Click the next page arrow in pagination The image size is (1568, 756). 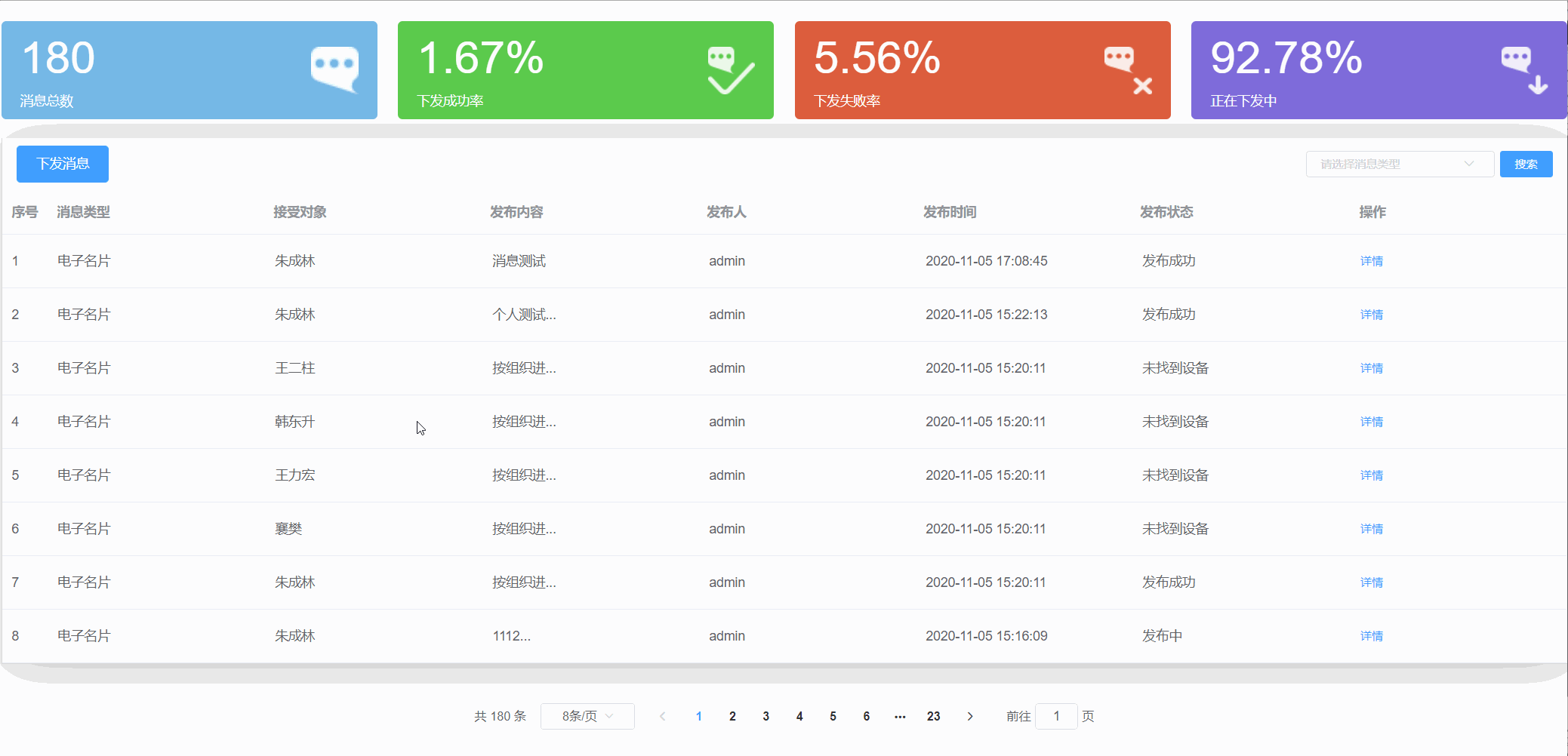[x=969, y=716]
